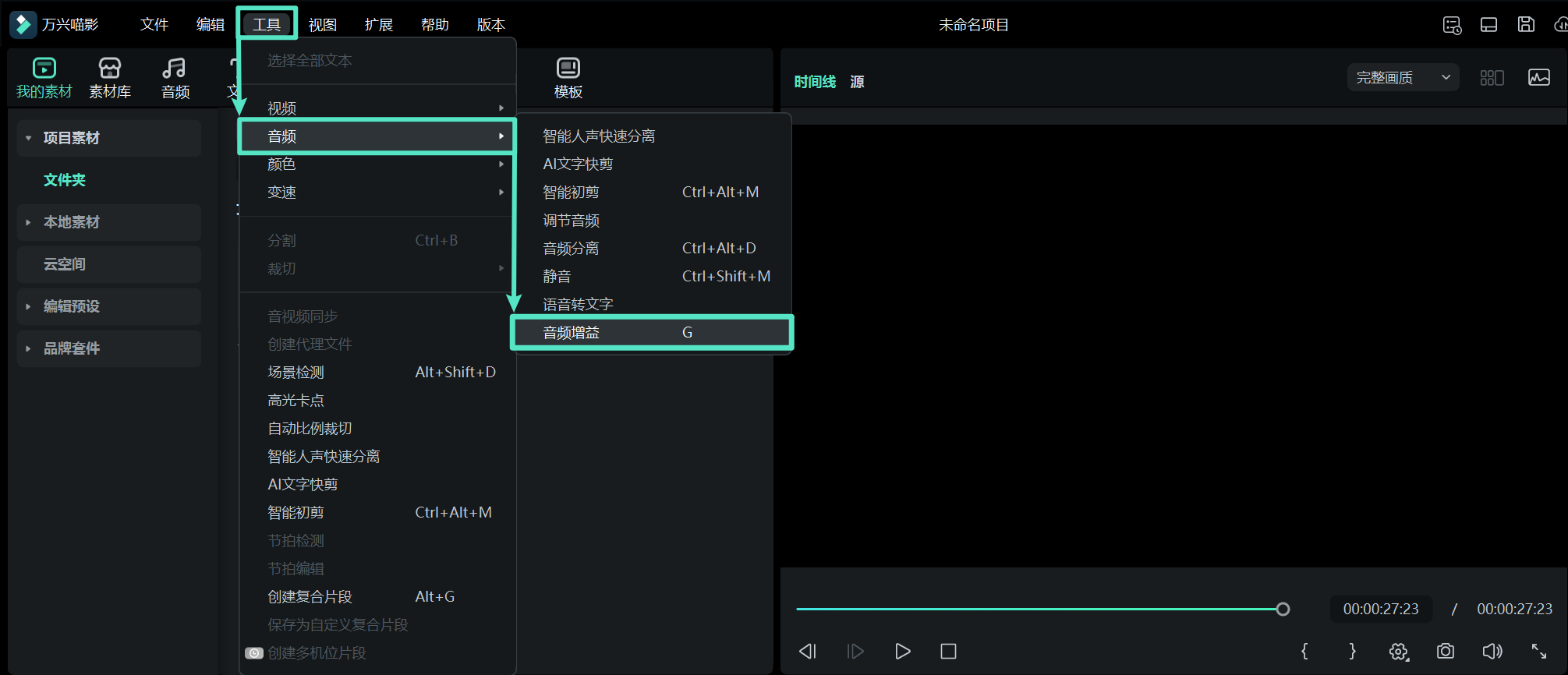
Task: Select the 文件夹 item in sidebar
Action: click(65, 180)
